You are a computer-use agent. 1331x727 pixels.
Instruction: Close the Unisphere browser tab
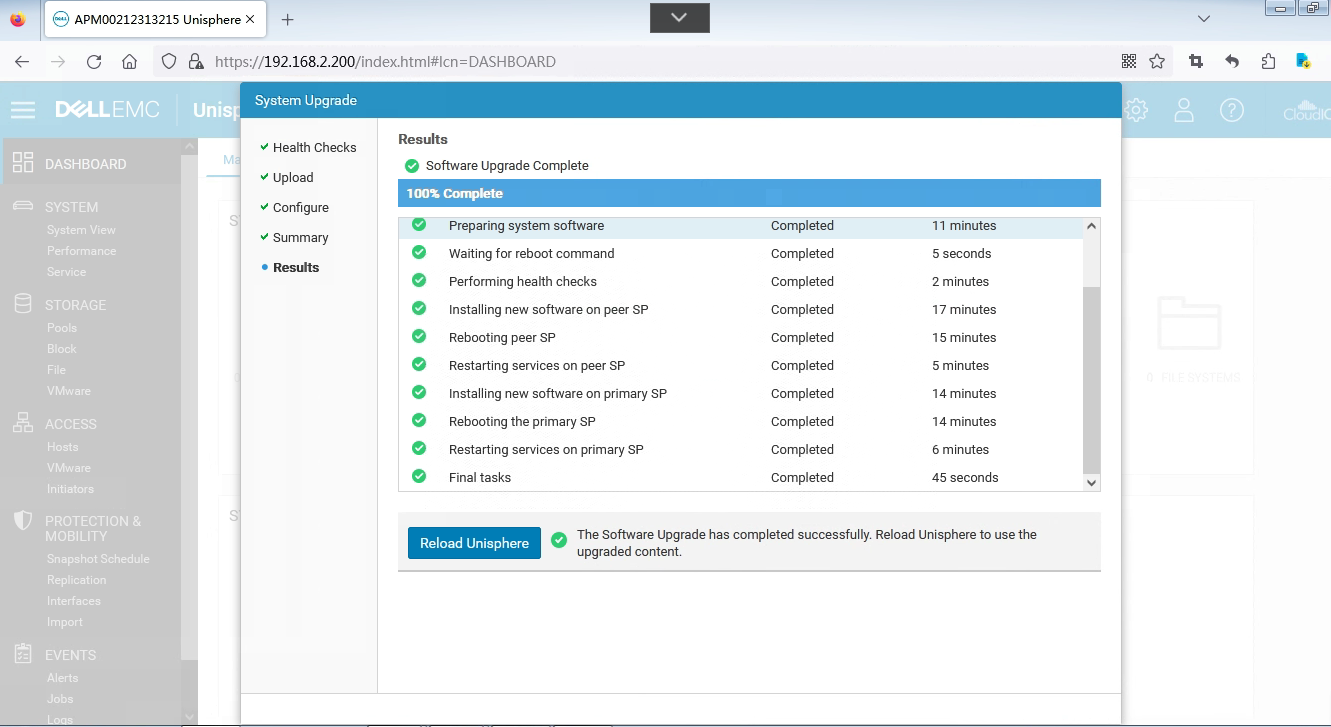(x=249, y=19)
